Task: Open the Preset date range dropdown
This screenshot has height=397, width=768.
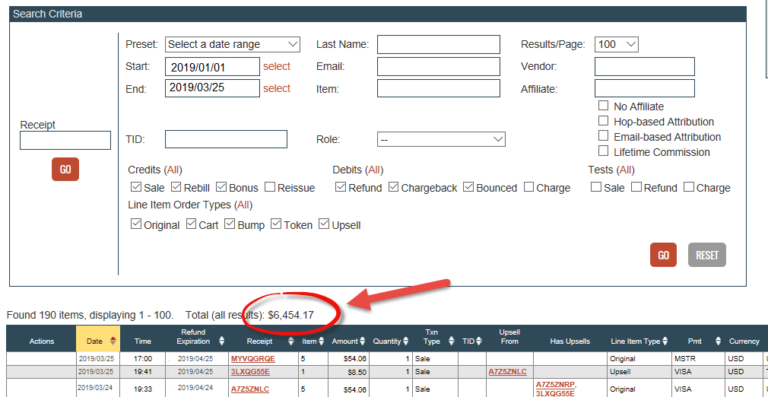Action: [232, 44]
